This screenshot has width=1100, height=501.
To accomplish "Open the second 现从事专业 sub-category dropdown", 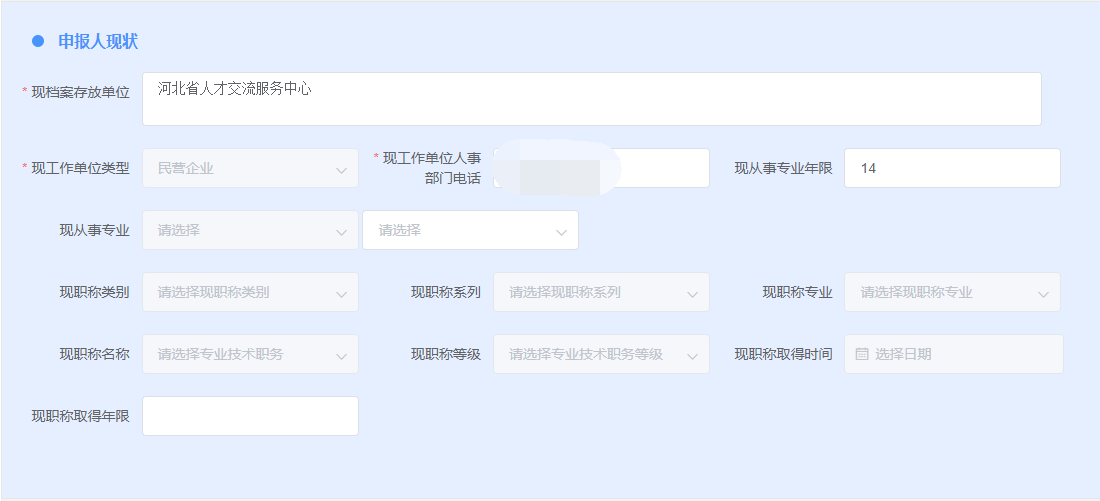I will 470,231.
